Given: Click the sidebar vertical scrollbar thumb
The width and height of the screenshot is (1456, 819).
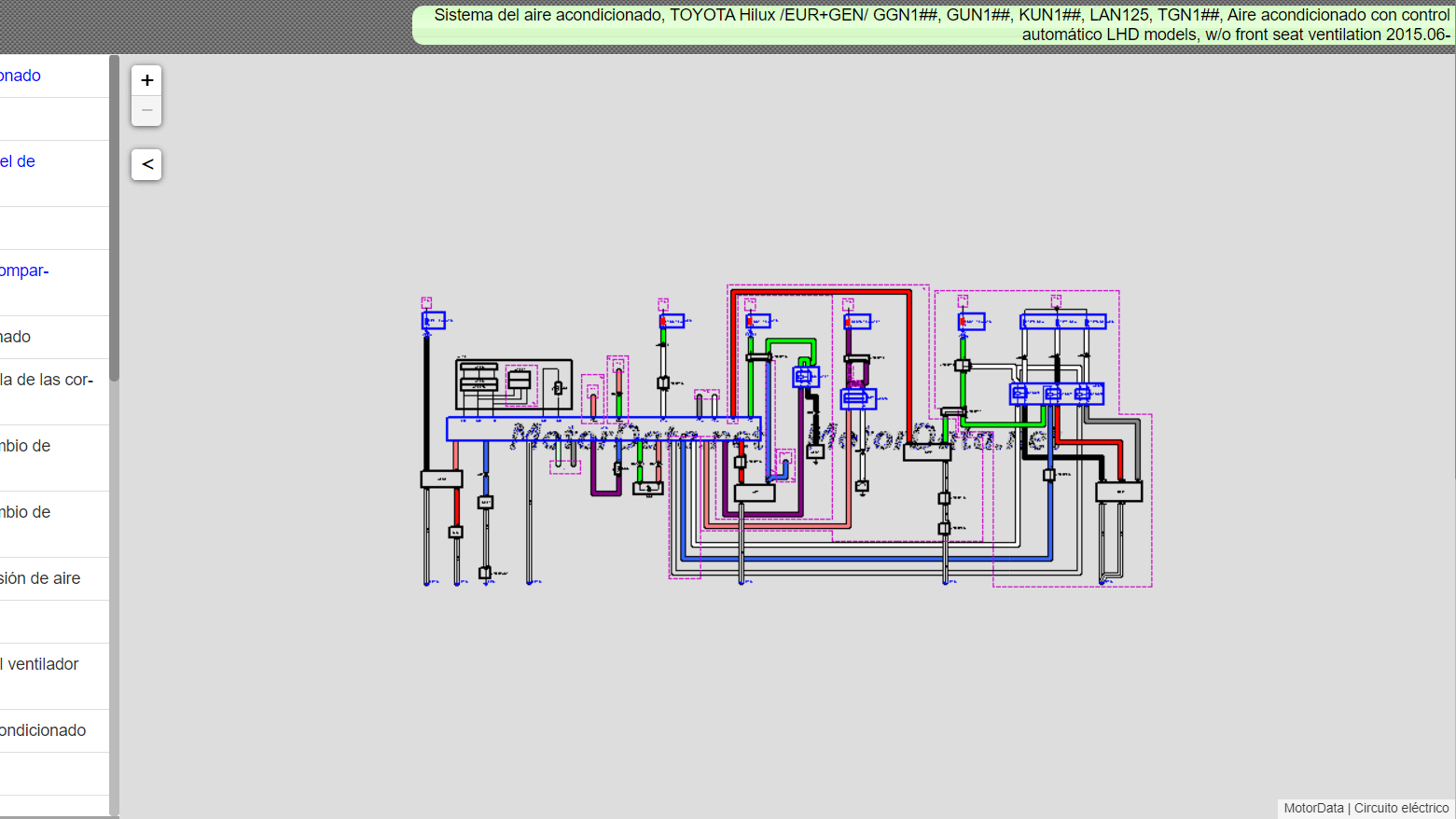Looking at the screenshot, I should 114,217.
